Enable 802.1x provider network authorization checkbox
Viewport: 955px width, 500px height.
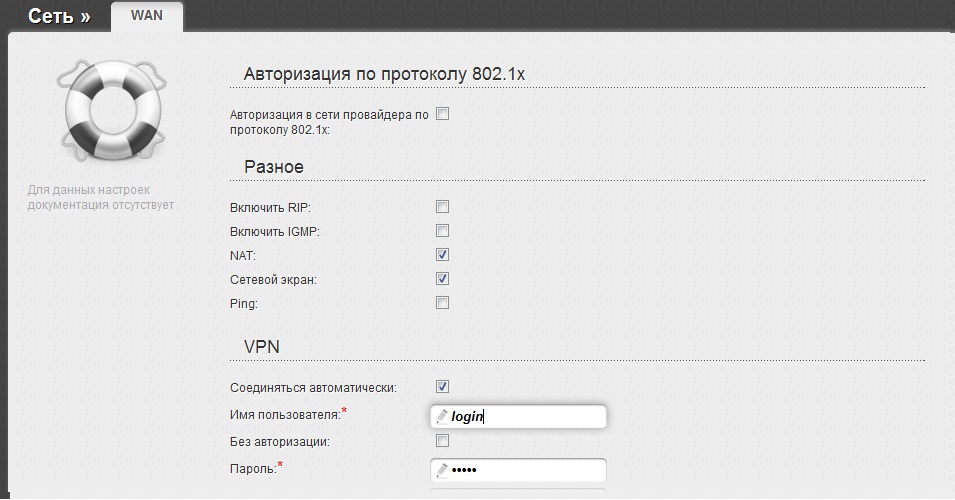point(443,114)
